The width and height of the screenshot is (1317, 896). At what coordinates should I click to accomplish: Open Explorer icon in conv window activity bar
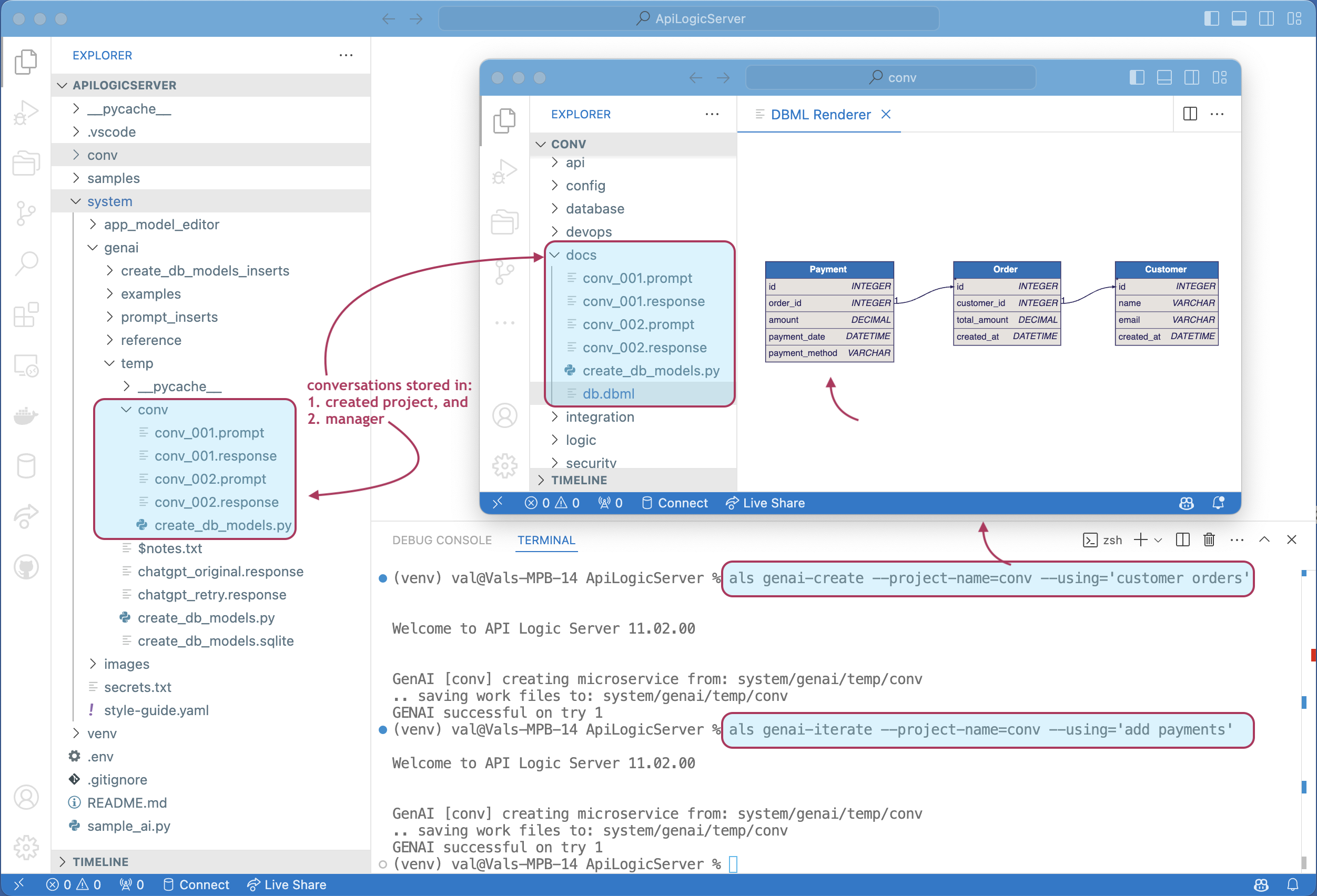(504, 120)
